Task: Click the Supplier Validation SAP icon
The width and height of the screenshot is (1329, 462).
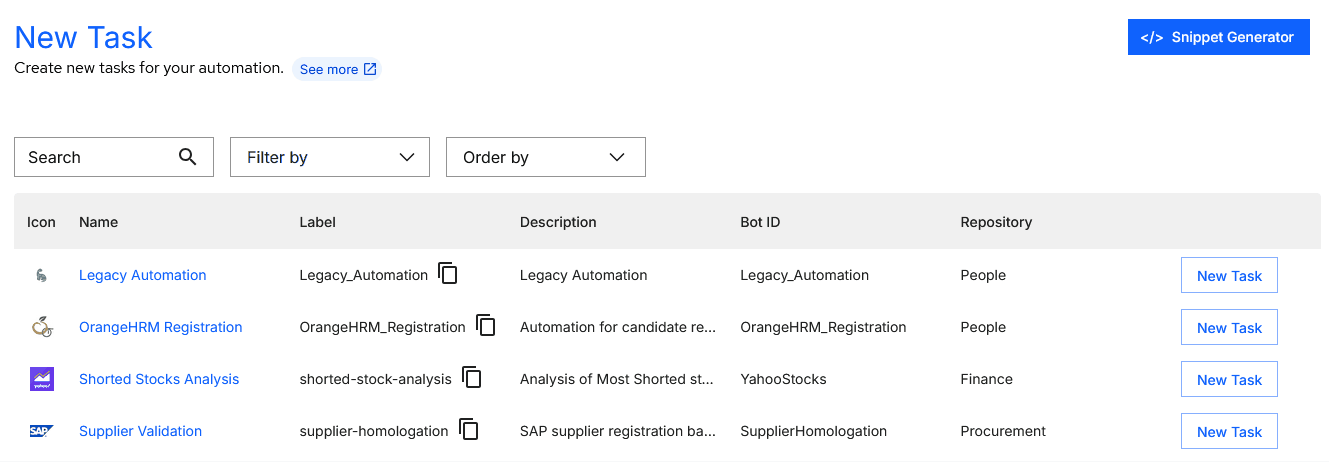Action: [x=40, y=431]
